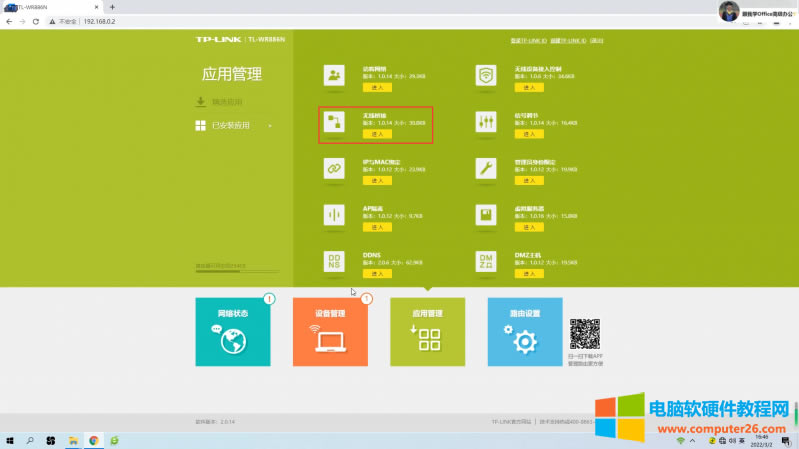
Task: Click the wrench icon for admin restriction
Action: click(x=486, y=168)
